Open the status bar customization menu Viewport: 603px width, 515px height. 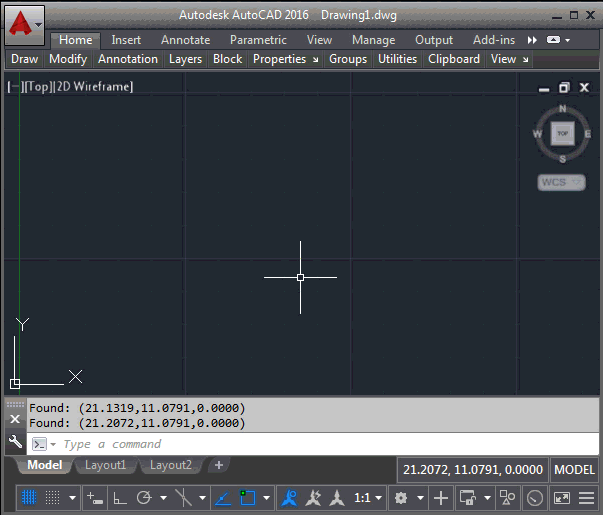tap(586, 498)
